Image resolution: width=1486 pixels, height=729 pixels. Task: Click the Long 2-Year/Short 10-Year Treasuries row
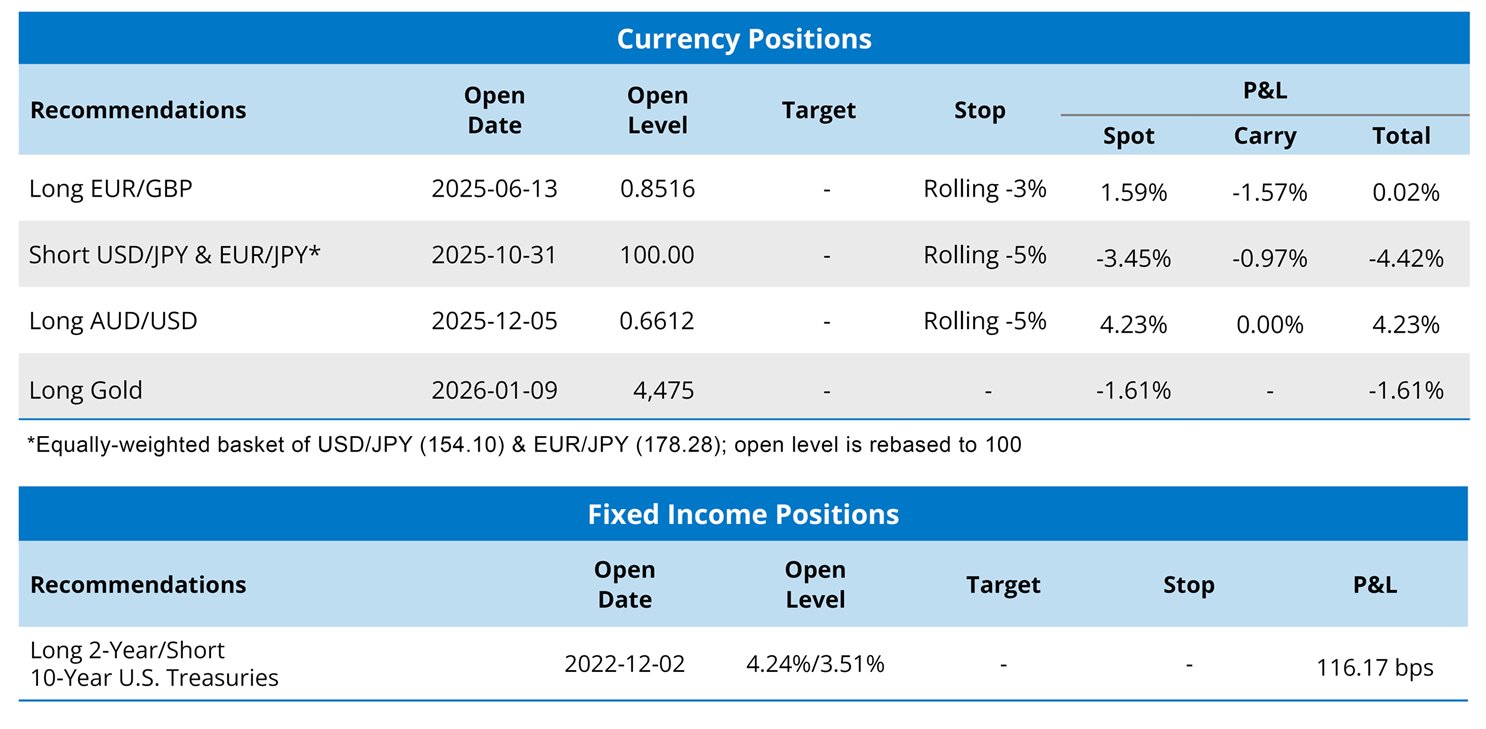coord(154,665)
